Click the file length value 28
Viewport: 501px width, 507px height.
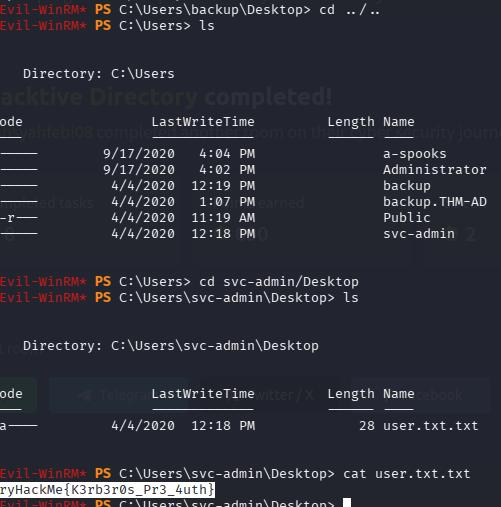tap(367, 426)
